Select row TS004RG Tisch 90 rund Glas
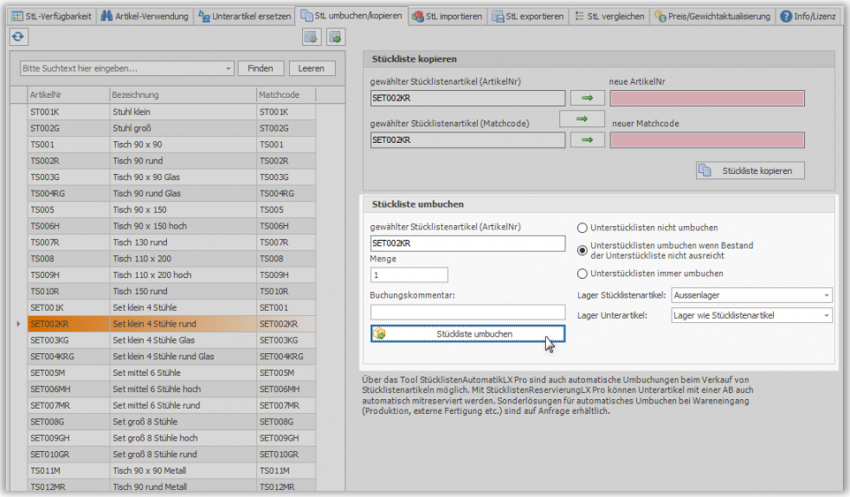 [x=171, y=193]
